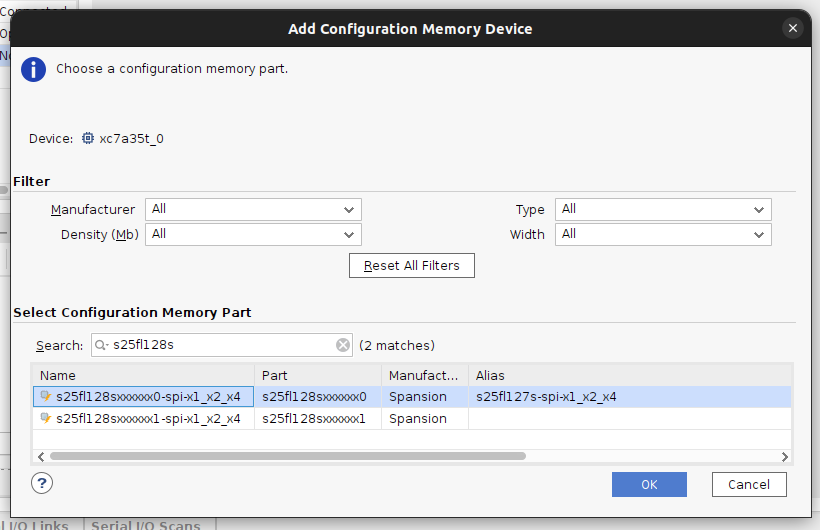Sort by the Alias column header
Viewport: 820px width, 530px height.
[x=630, y=376]
